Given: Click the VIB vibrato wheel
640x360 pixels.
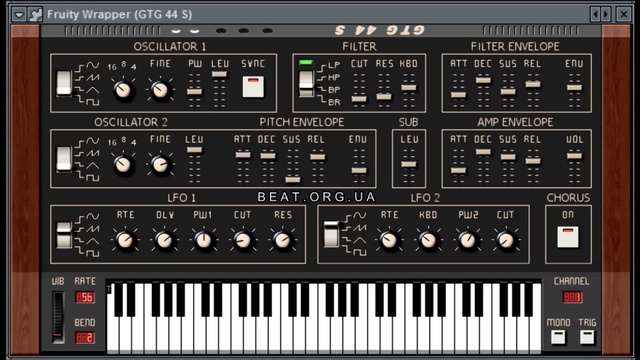Looking at the screenshot, I should (x=58, y=317).
